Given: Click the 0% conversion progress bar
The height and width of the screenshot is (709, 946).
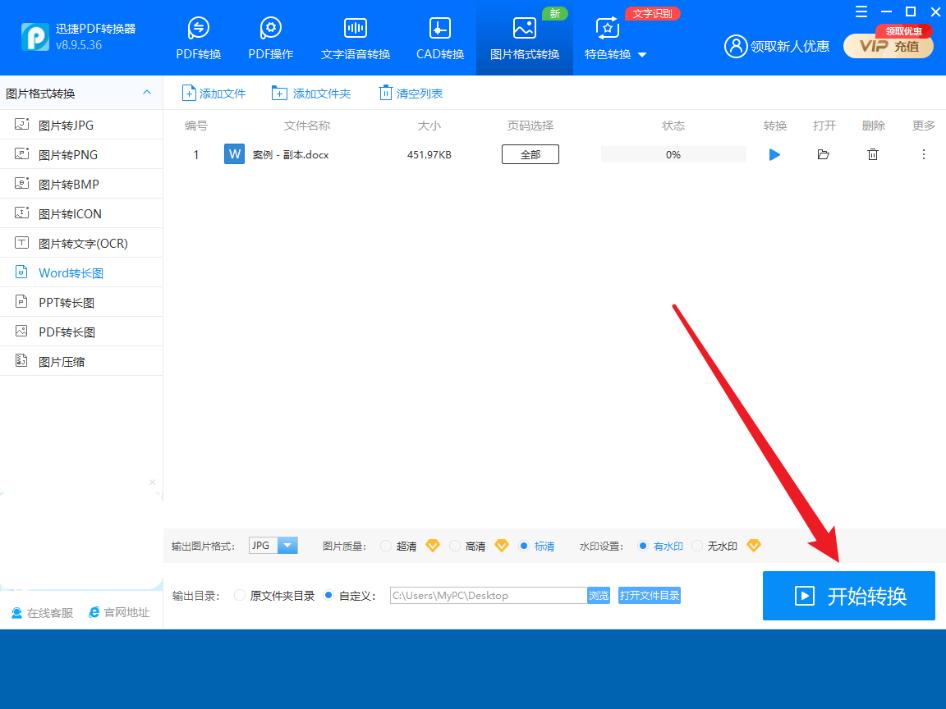Looking at the screenshot, I should point(673,155).
